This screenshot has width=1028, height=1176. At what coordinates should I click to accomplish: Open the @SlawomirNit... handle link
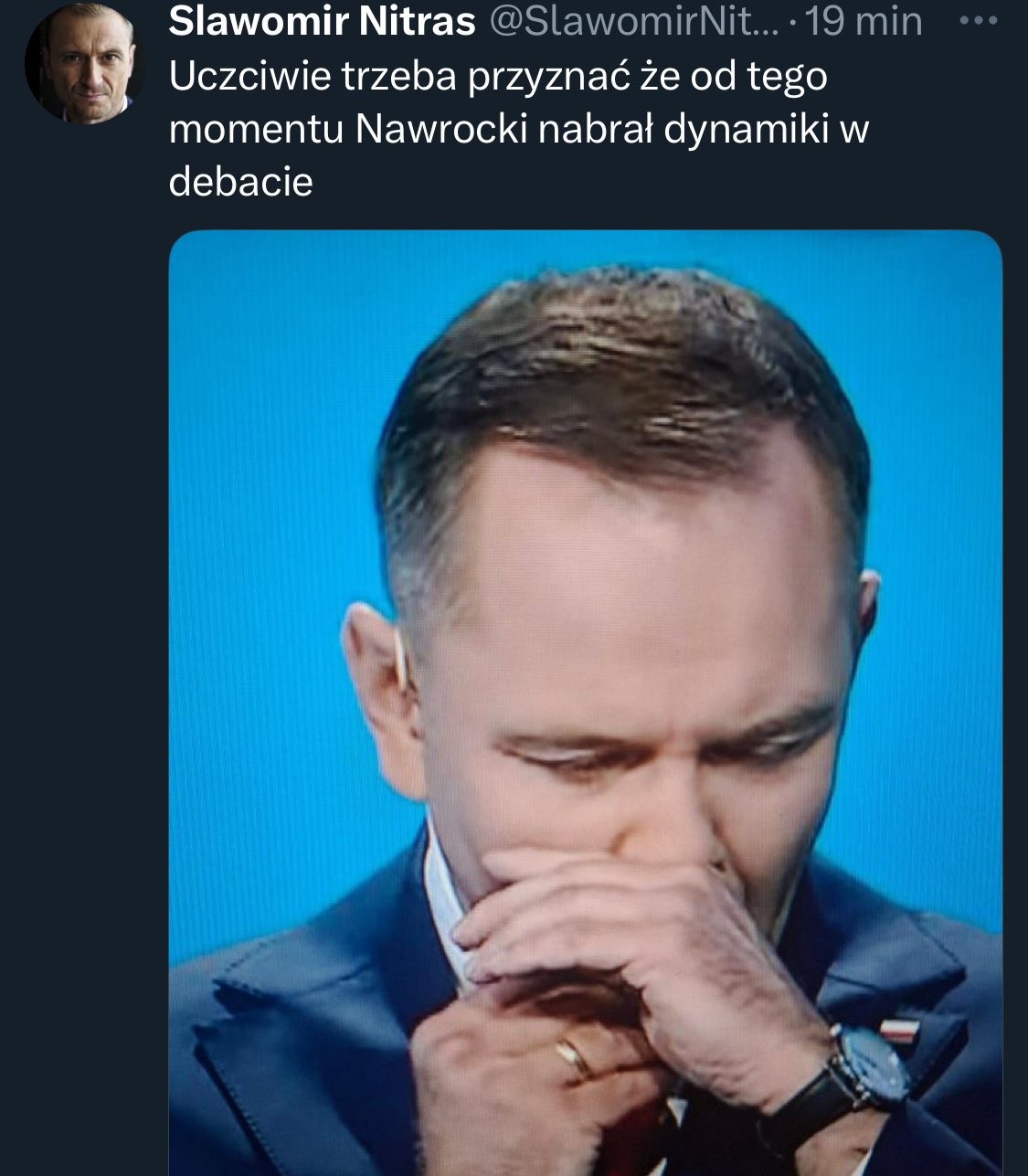tap(632, 22)
